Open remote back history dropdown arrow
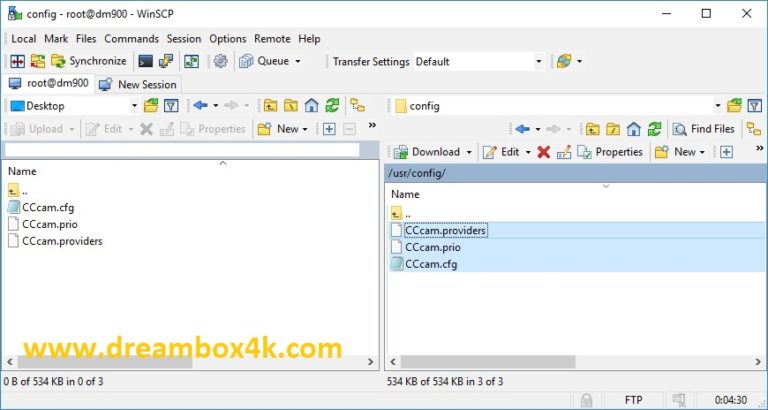The image size is (768, 410). (537, 129)
